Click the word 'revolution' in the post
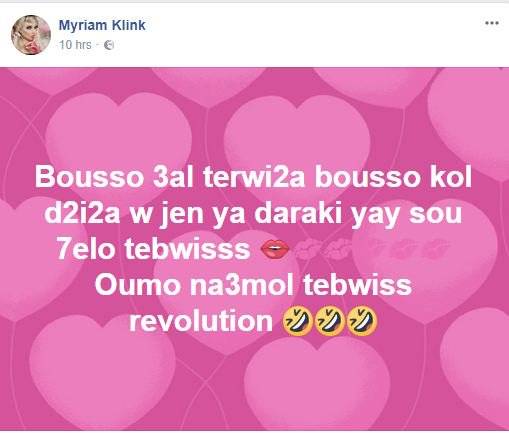 point(201,321)
